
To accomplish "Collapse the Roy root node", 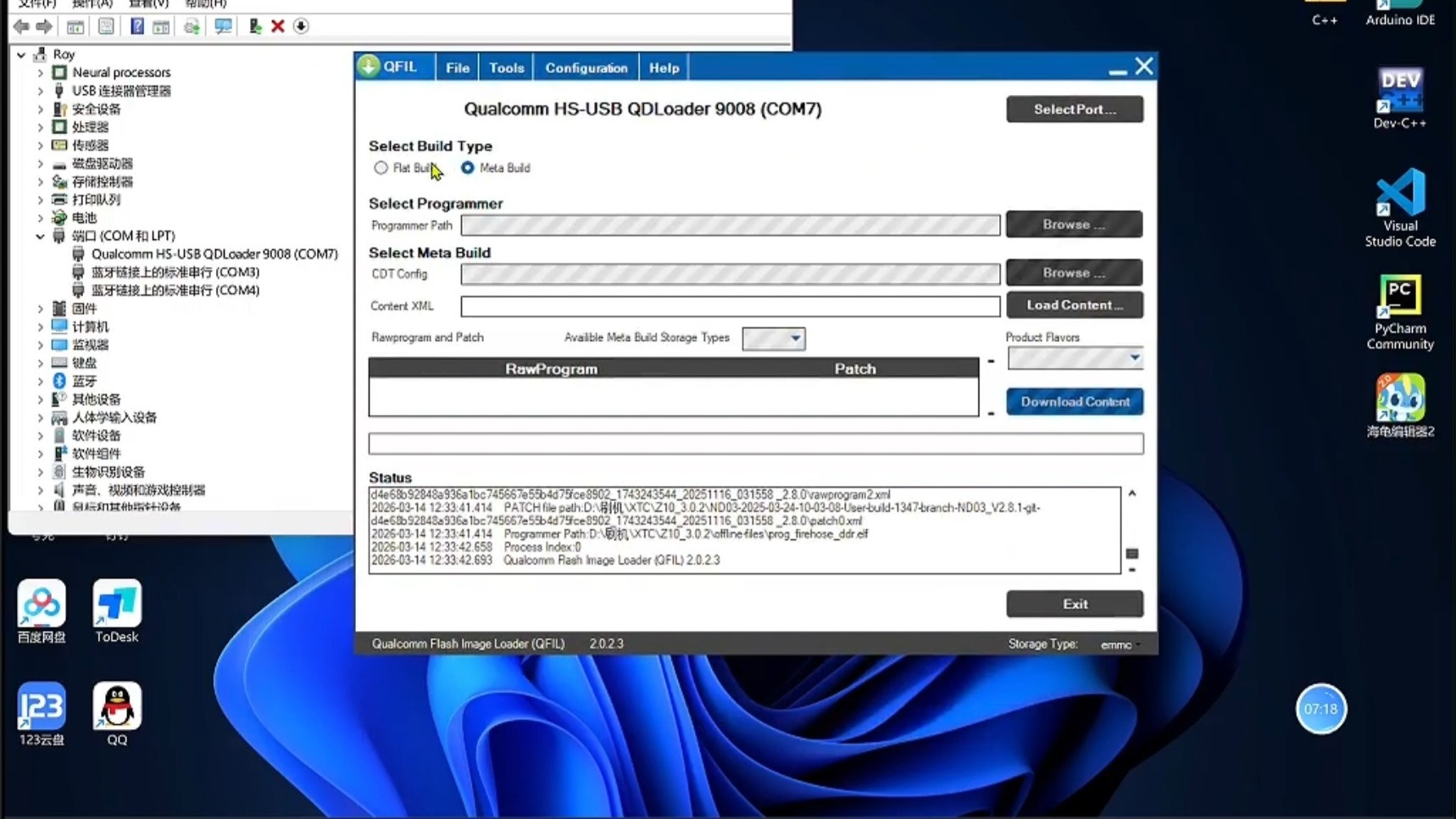I will 21,54.
